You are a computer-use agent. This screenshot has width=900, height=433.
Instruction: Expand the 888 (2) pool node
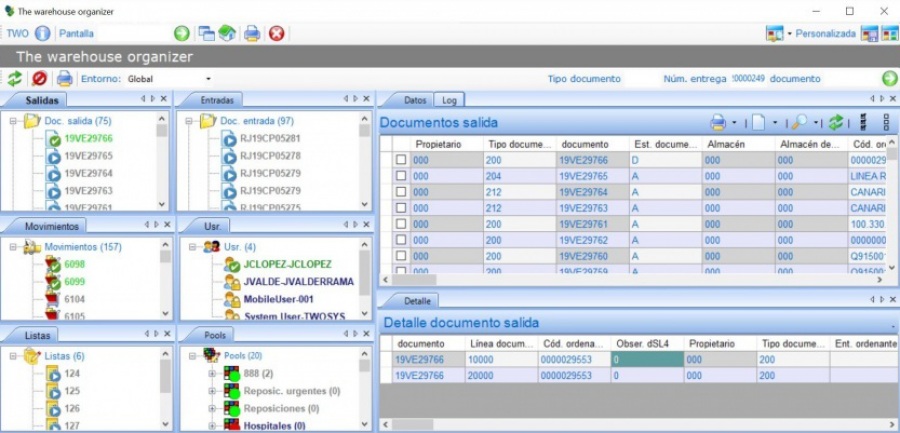[212, 374]
